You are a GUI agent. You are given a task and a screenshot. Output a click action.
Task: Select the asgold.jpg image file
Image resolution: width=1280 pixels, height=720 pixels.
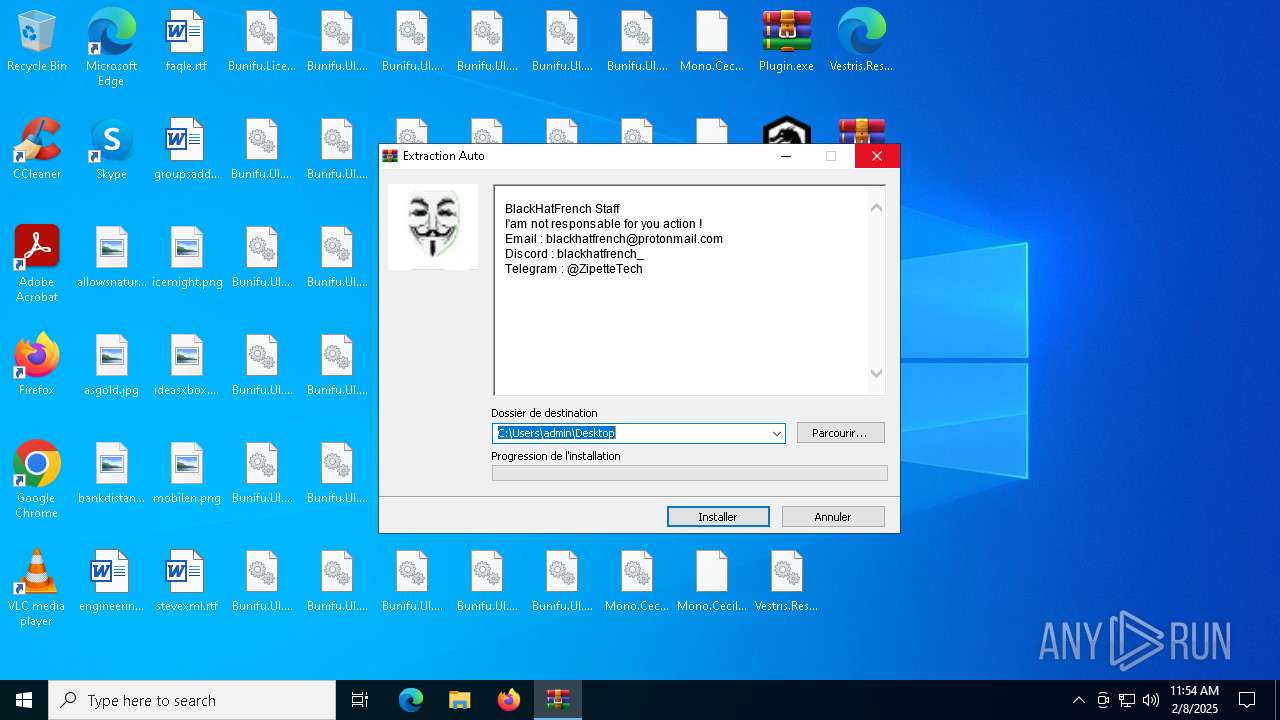[x=111, y=365]
